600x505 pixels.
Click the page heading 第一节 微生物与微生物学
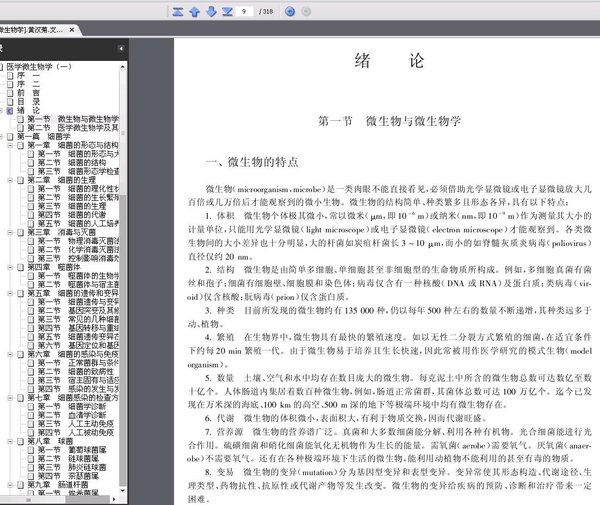coord(390,121)
